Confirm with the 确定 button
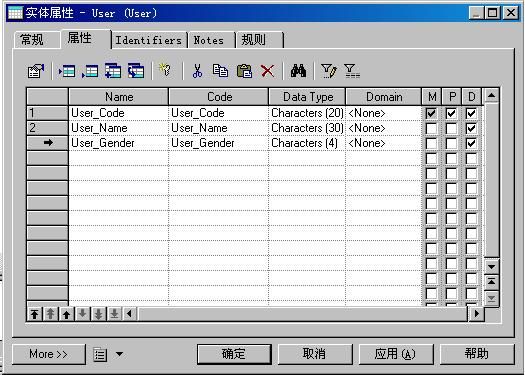 tap(234, 354)
